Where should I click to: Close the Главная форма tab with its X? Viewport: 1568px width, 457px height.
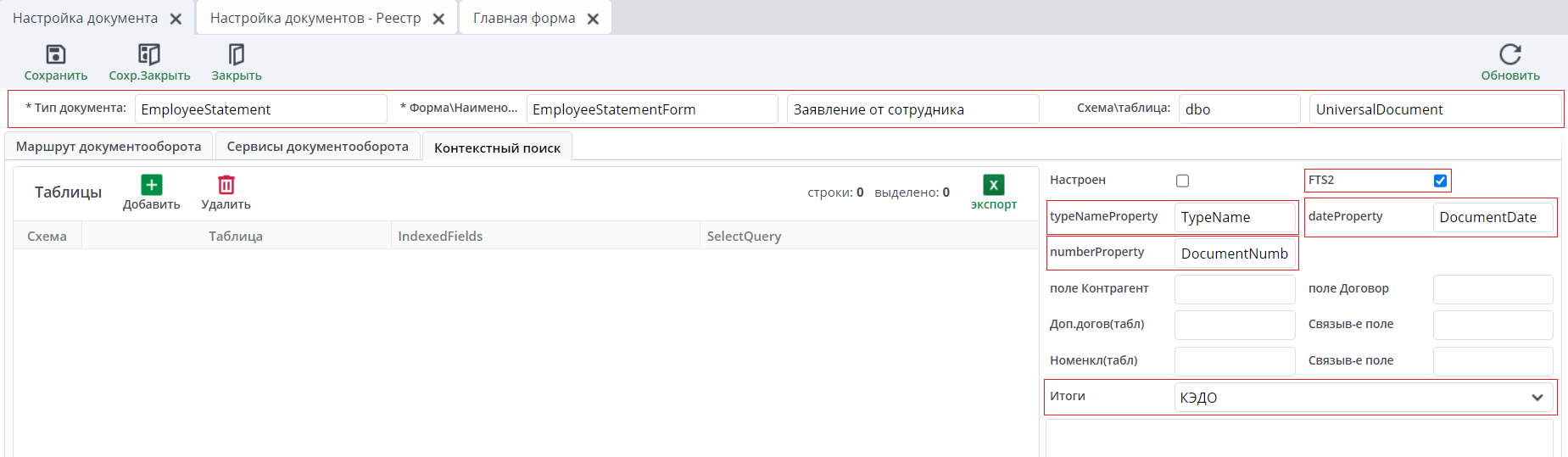593,19
